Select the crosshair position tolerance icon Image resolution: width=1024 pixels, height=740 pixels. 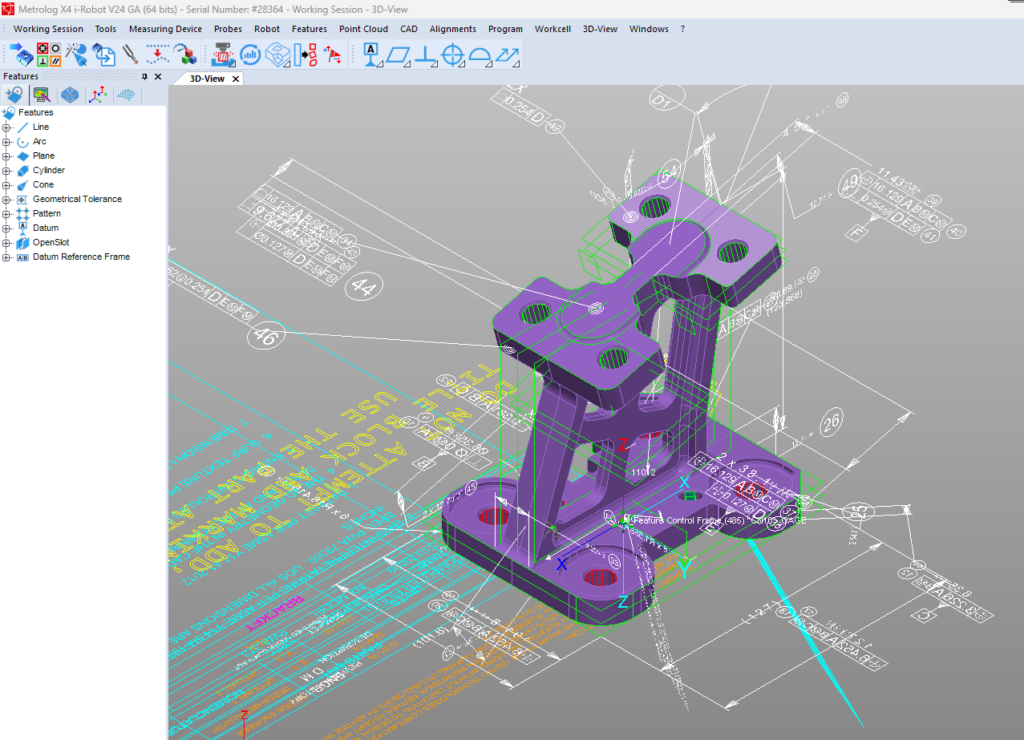453,55
